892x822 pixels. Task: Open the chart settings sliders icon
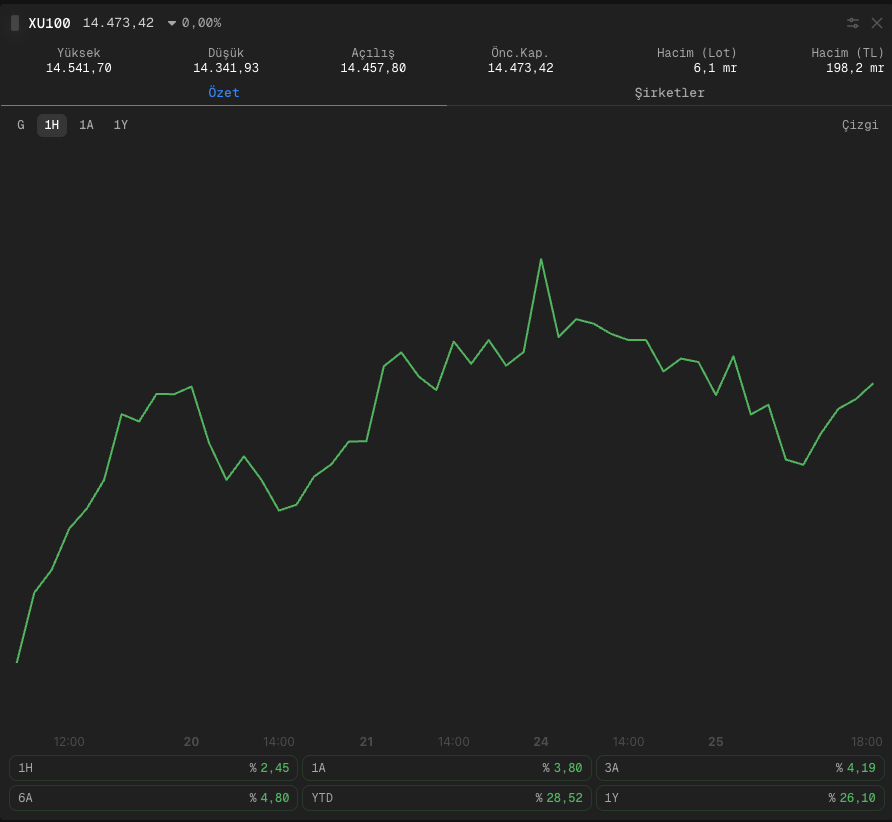(852, 23)
